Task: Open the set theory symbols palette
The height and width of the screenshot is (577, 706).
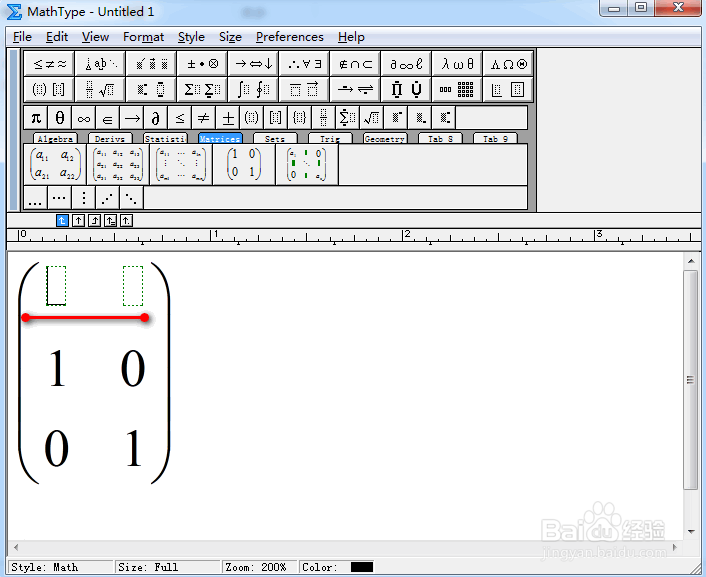Action: (x=355, y=64)
